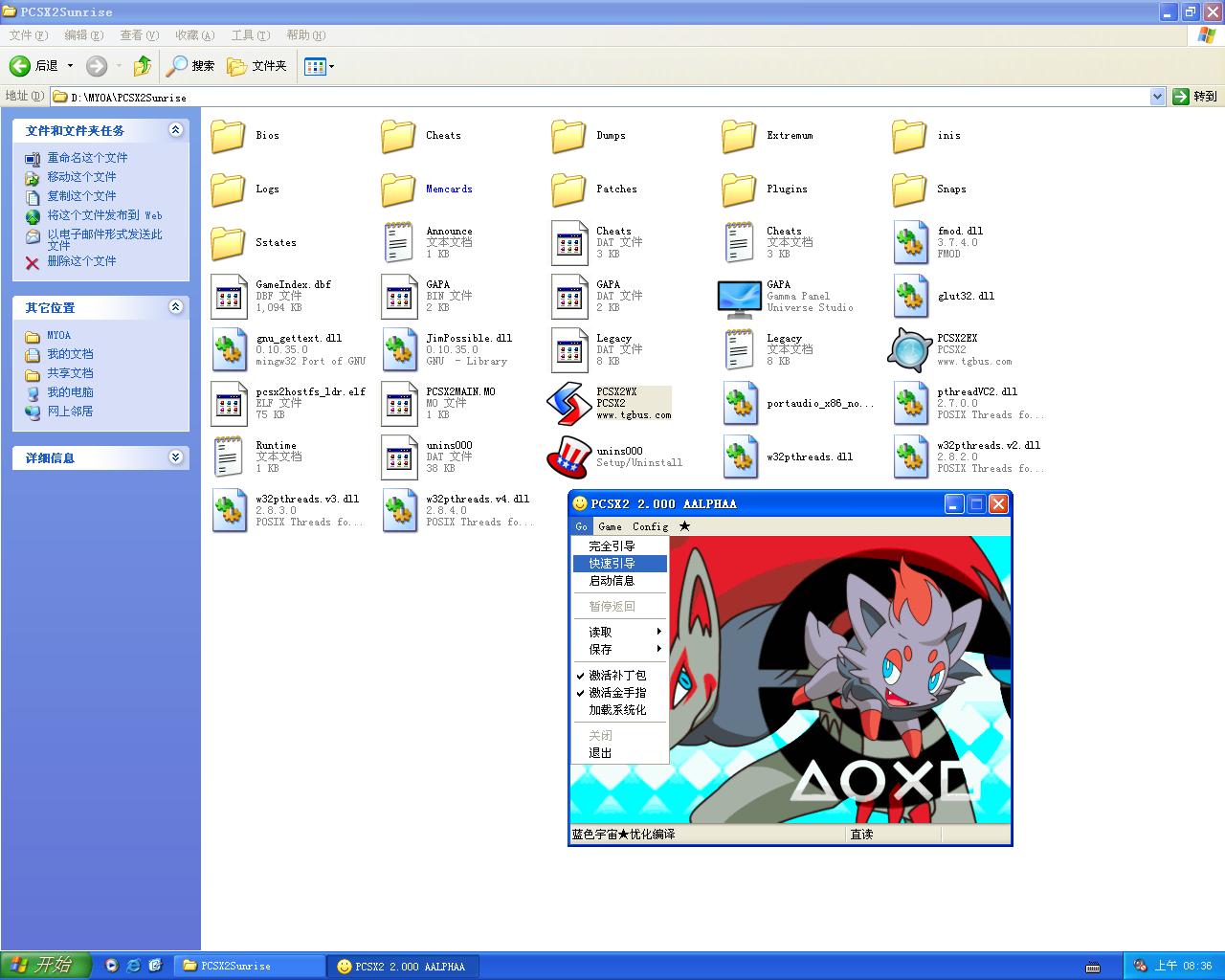Toggle the 激活补丁包 checked option
This screenshot has width=1225, height=980.
pos(617,676)
